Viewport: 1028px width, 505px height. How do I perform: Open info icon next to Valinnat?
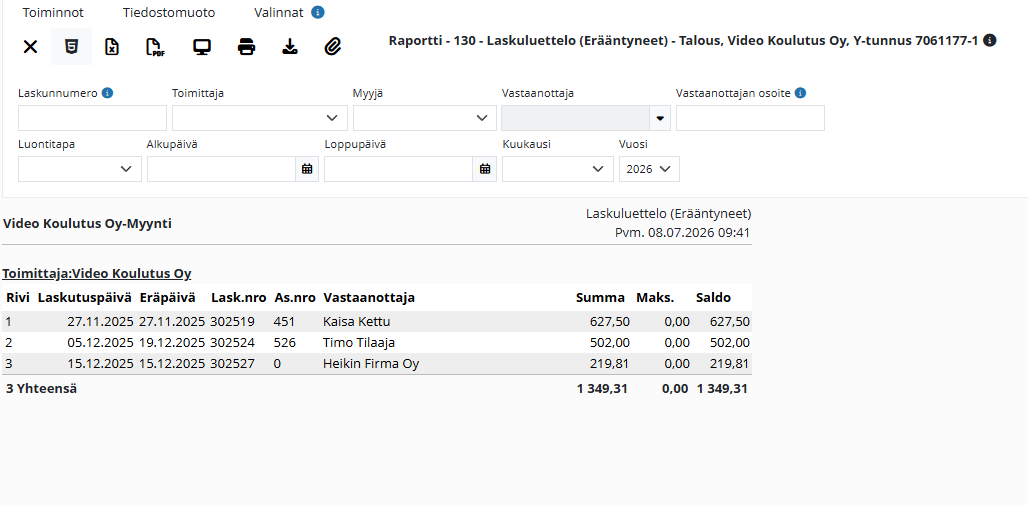[x=318, y=12]
